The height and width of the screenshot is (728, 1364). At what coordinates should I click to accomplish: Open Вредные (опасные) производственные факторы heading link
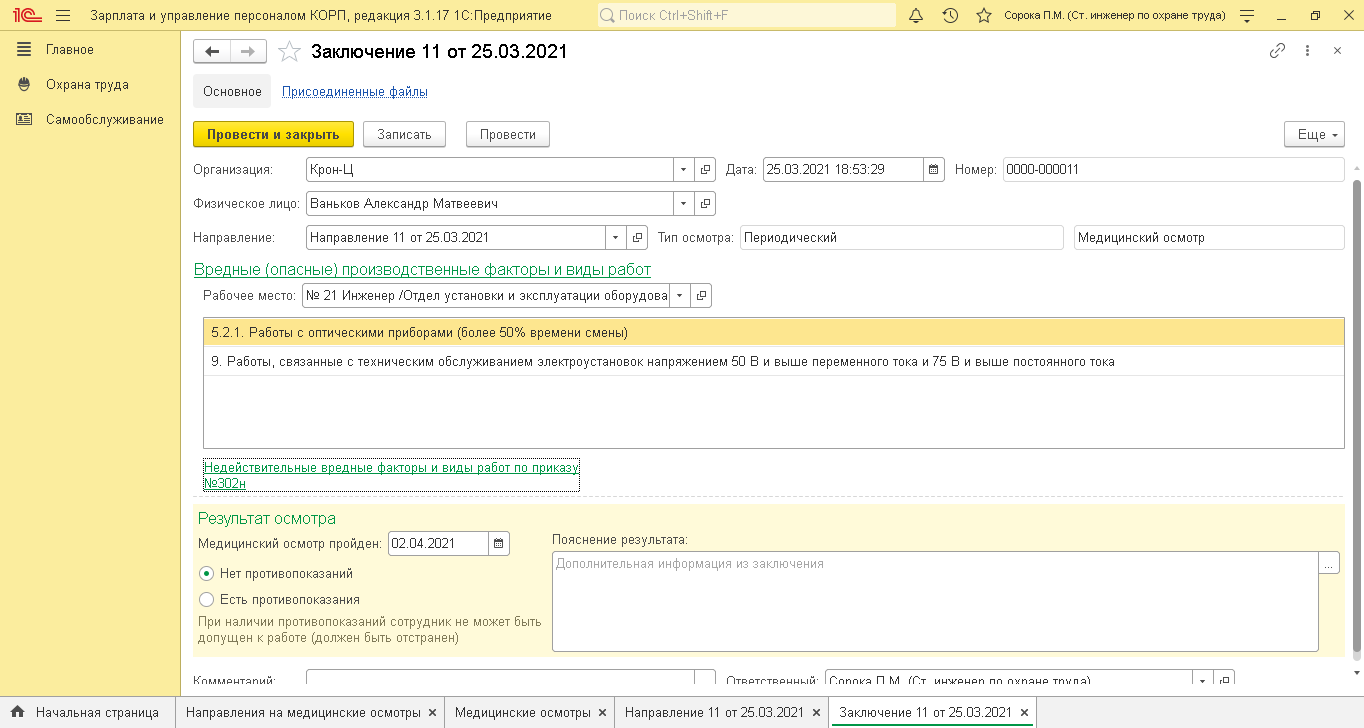tap(422, 269)
